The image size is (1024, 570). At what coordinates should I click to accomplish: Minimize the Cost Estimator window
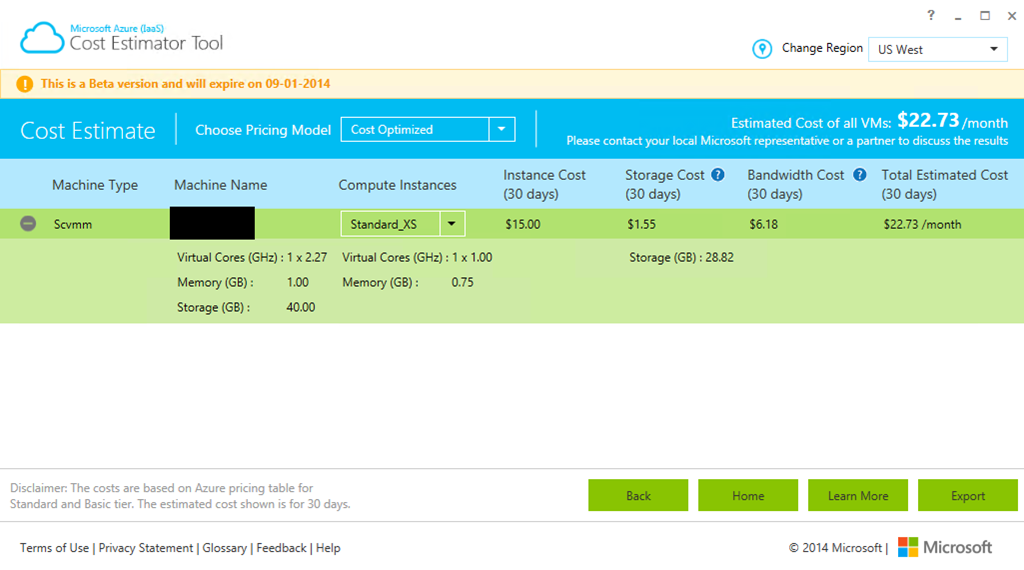(x=958, y=15)
